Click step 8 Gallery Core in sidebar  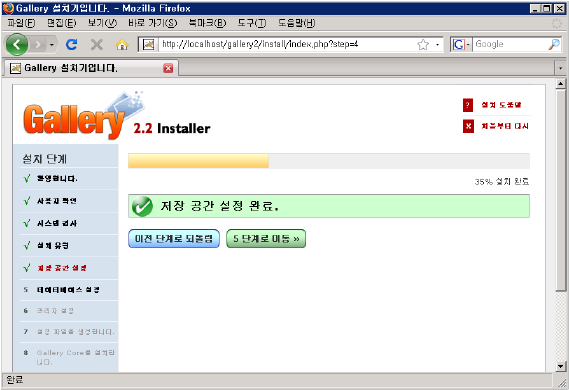[75, 357]
